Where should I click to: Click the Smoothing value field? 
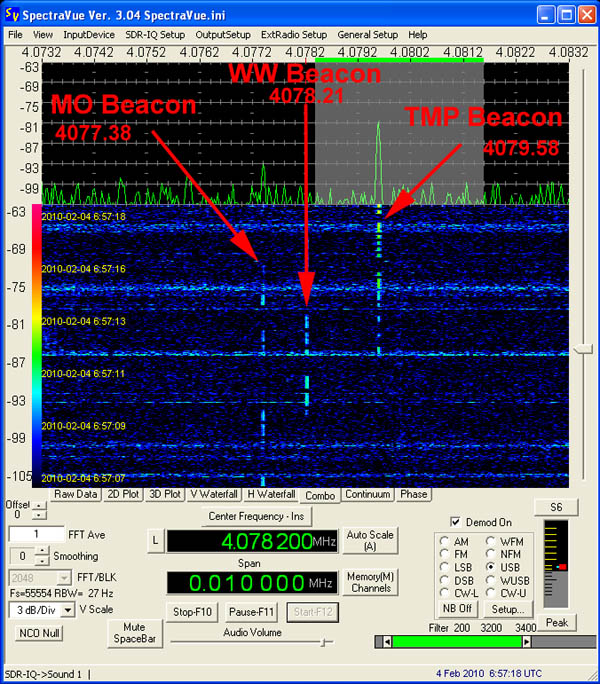coord(22,556)
